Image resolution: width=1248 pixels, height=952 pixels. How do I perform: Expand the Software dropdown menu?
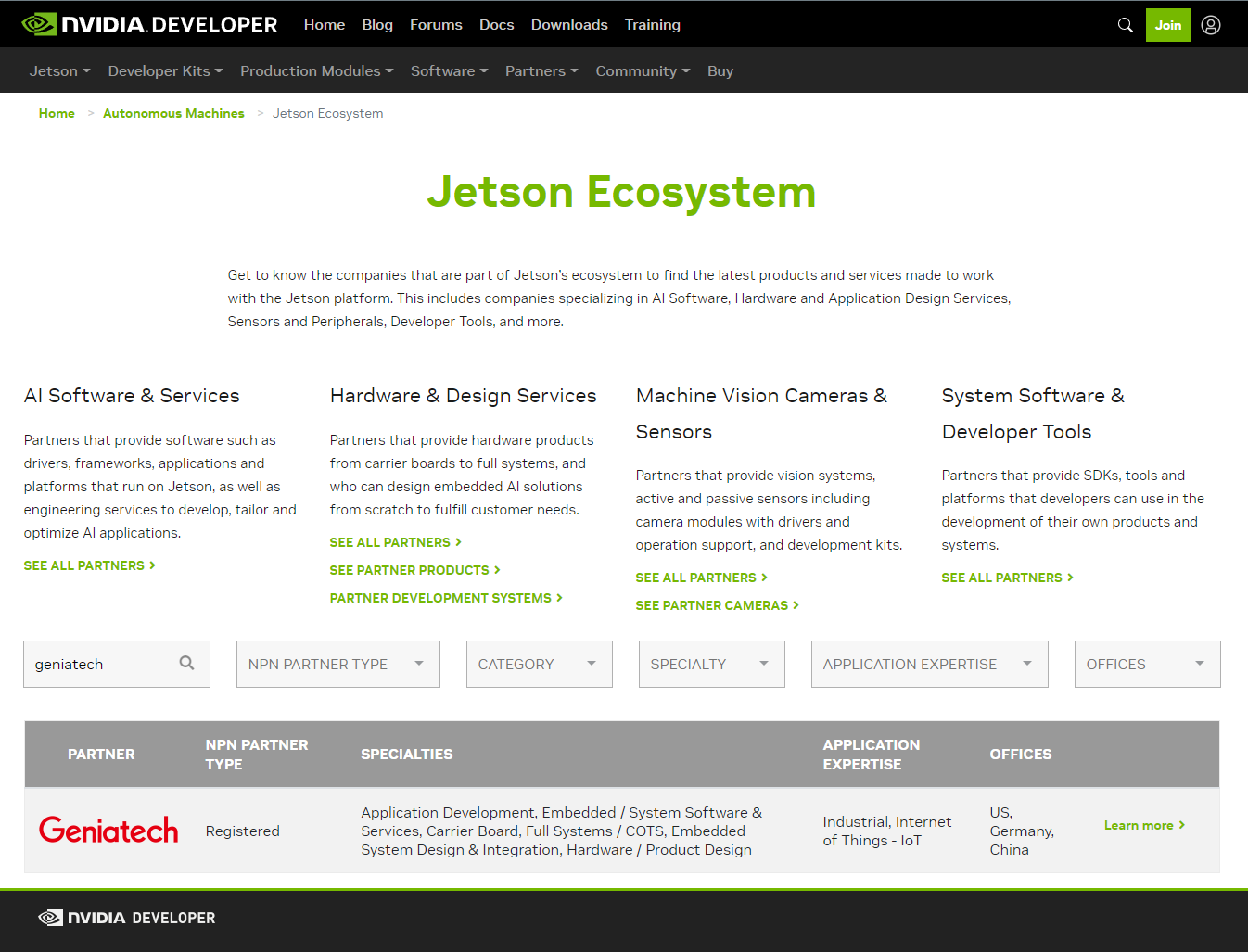450,70
